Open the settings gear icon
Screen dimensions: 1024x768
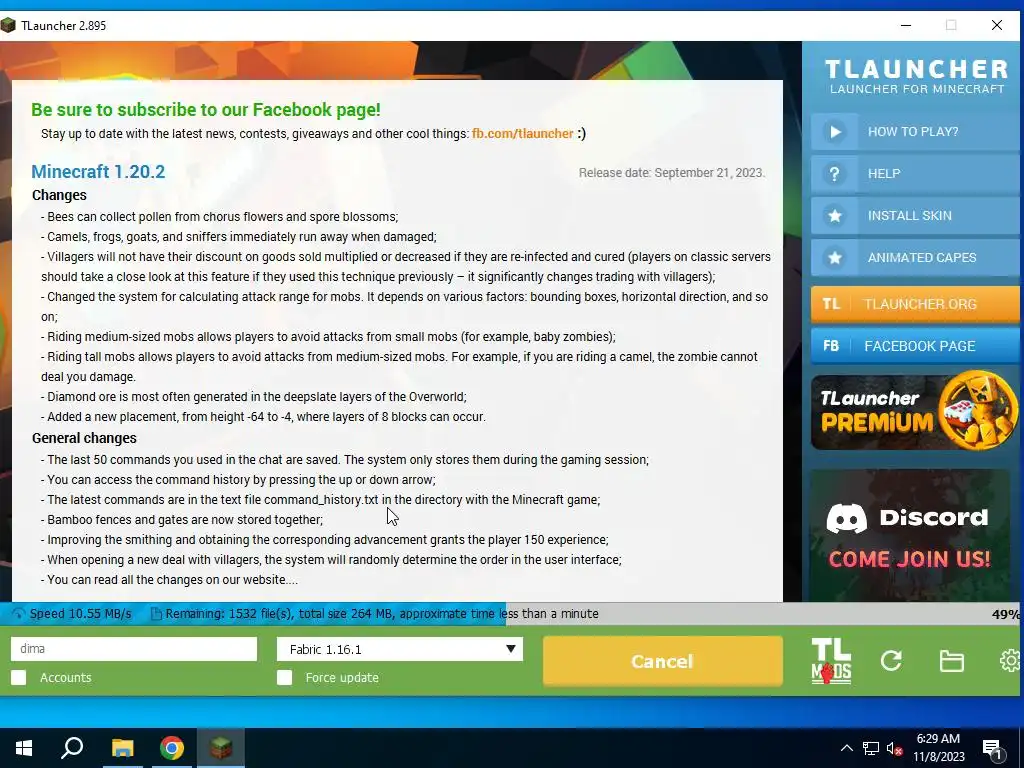click(1011, 661)
